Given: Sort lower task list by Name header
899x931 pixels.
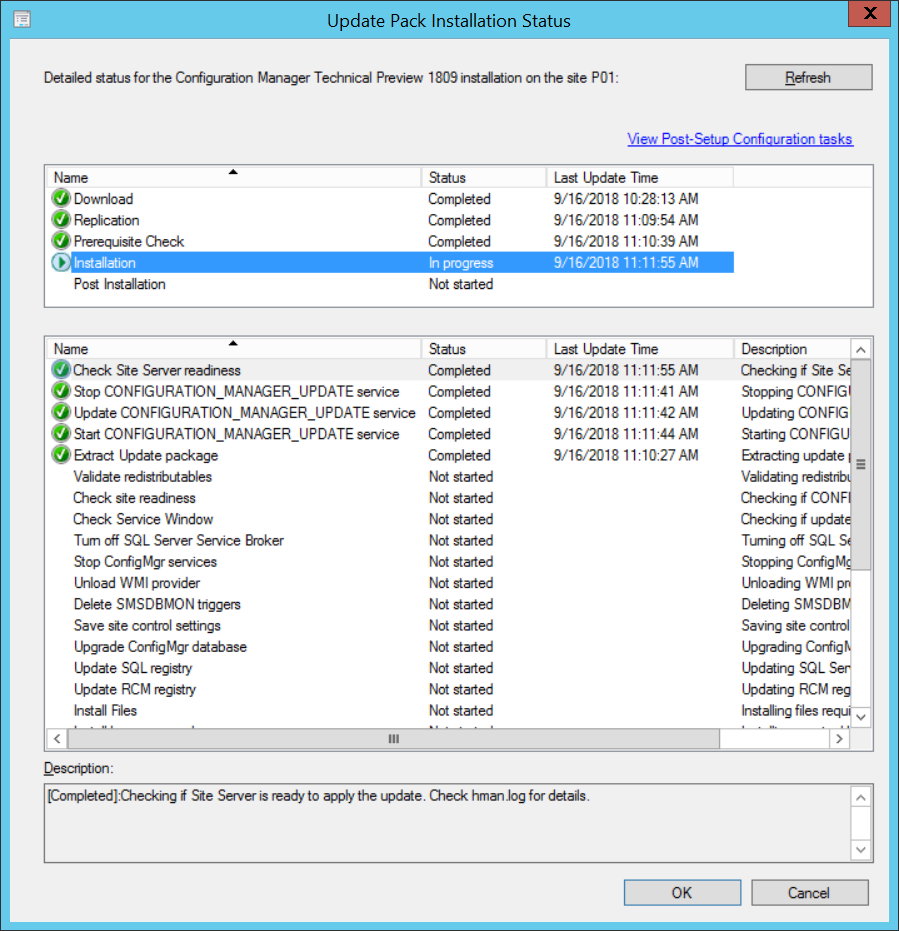Looking at the screenshot, I should tap(234, 349).
